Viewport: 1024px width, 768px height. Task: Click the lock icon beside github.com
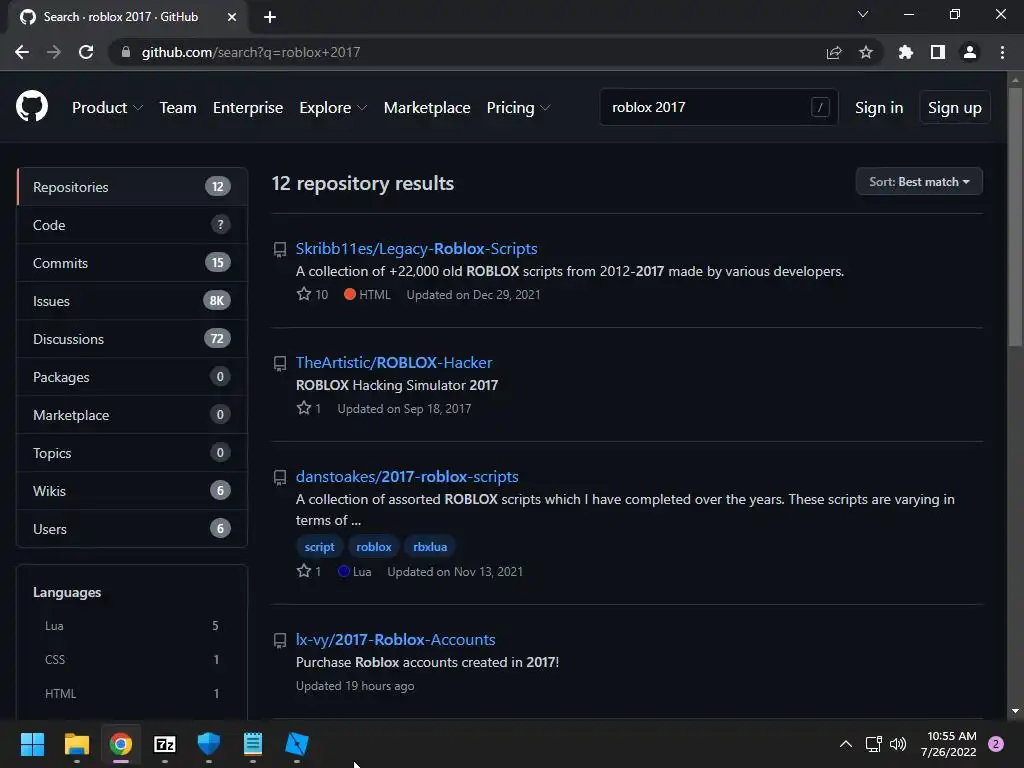tap(125, 52)
